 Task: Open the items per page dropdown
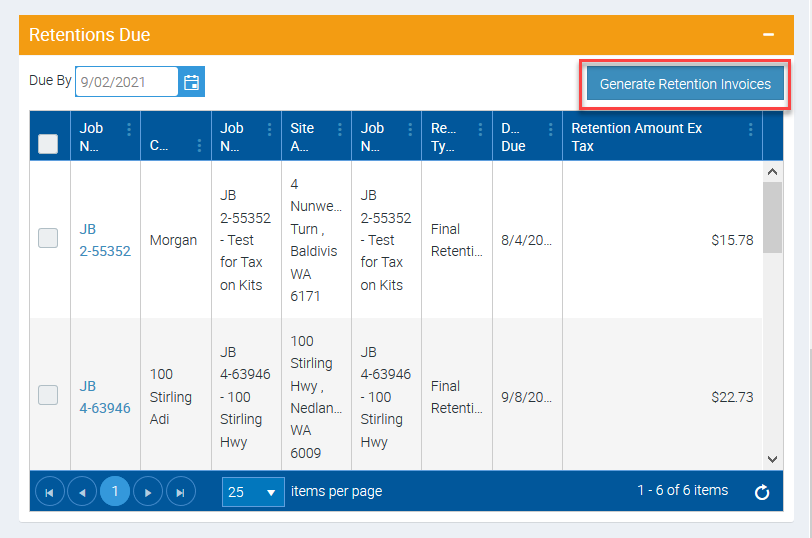pos(253,492)
